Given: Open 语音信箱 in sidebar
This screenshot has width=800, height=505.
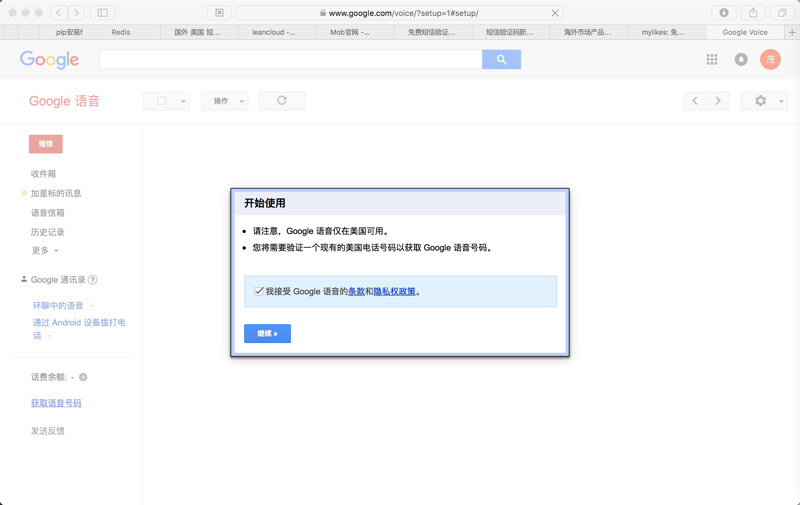Looking at the screenshot, I should [47, 213].
